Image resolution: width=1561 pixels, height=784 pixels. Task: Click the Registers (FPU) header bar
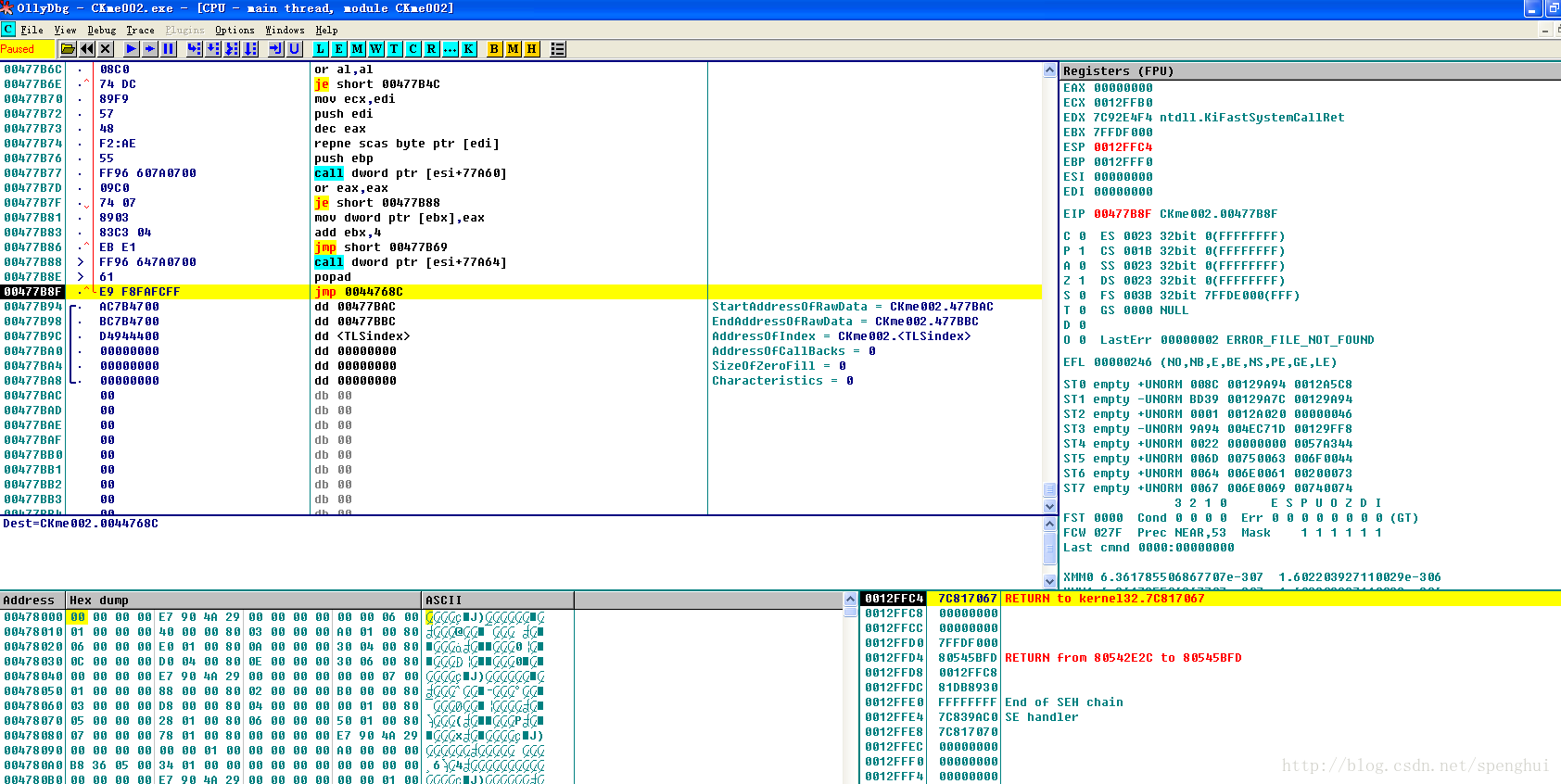1310,70
